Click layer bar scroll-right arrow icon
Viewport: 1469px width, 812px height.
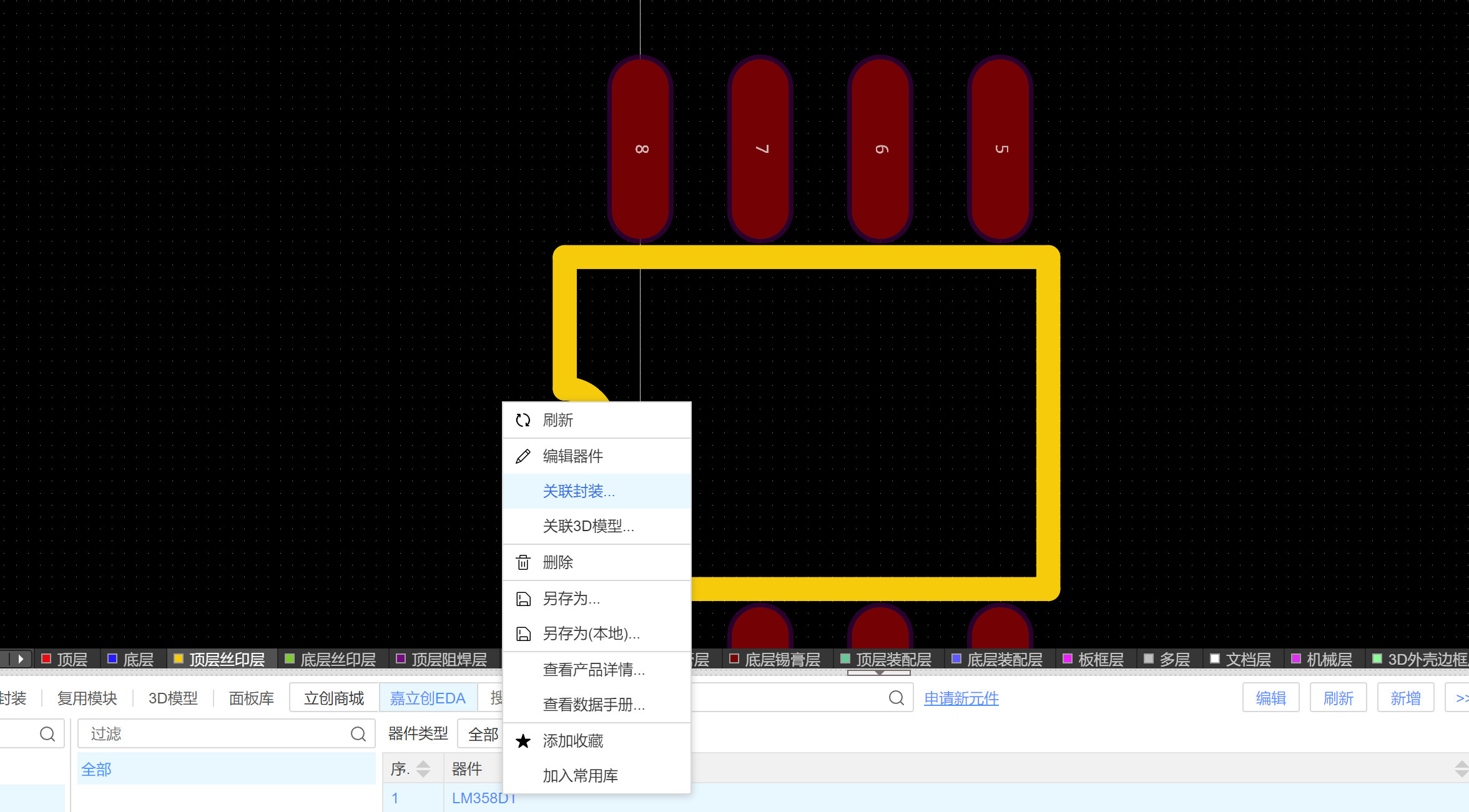pos(21,659)
